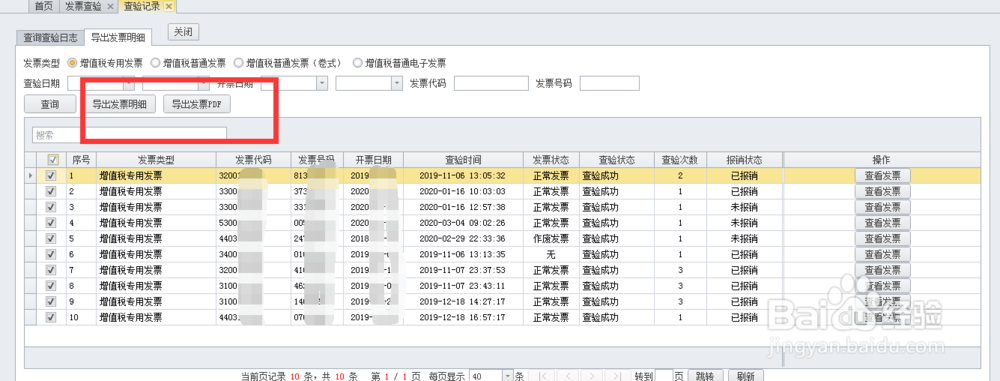
Task: Go to first page of records
Action: coord(542,376)
